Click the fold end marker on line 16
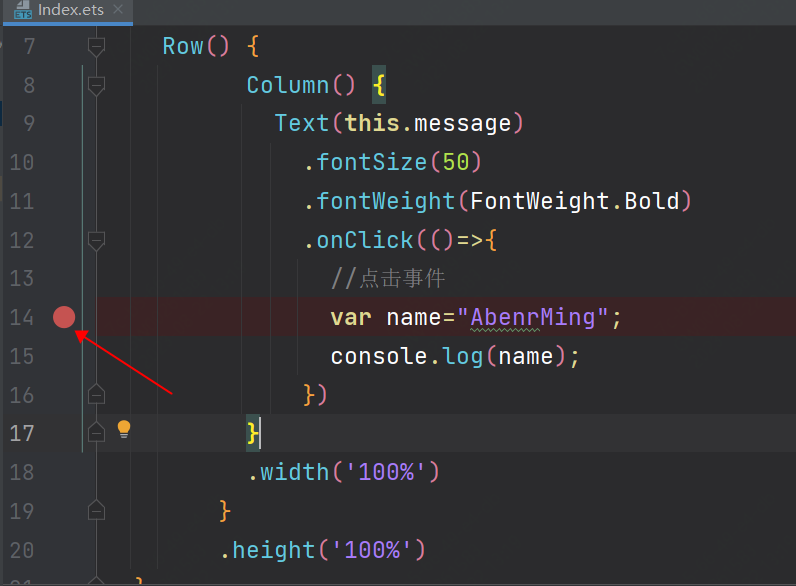The image size is (796, 586). [96, 394]
